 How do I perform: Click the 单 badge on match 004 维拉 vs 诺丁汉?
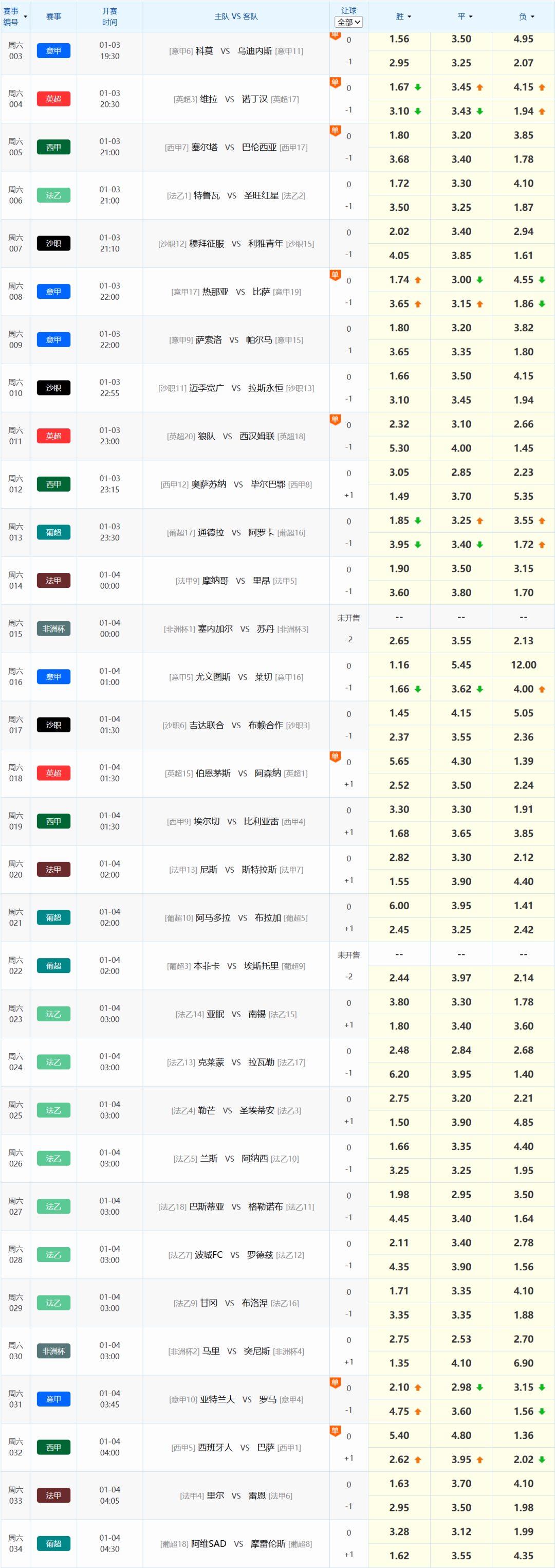pos(335,82)
